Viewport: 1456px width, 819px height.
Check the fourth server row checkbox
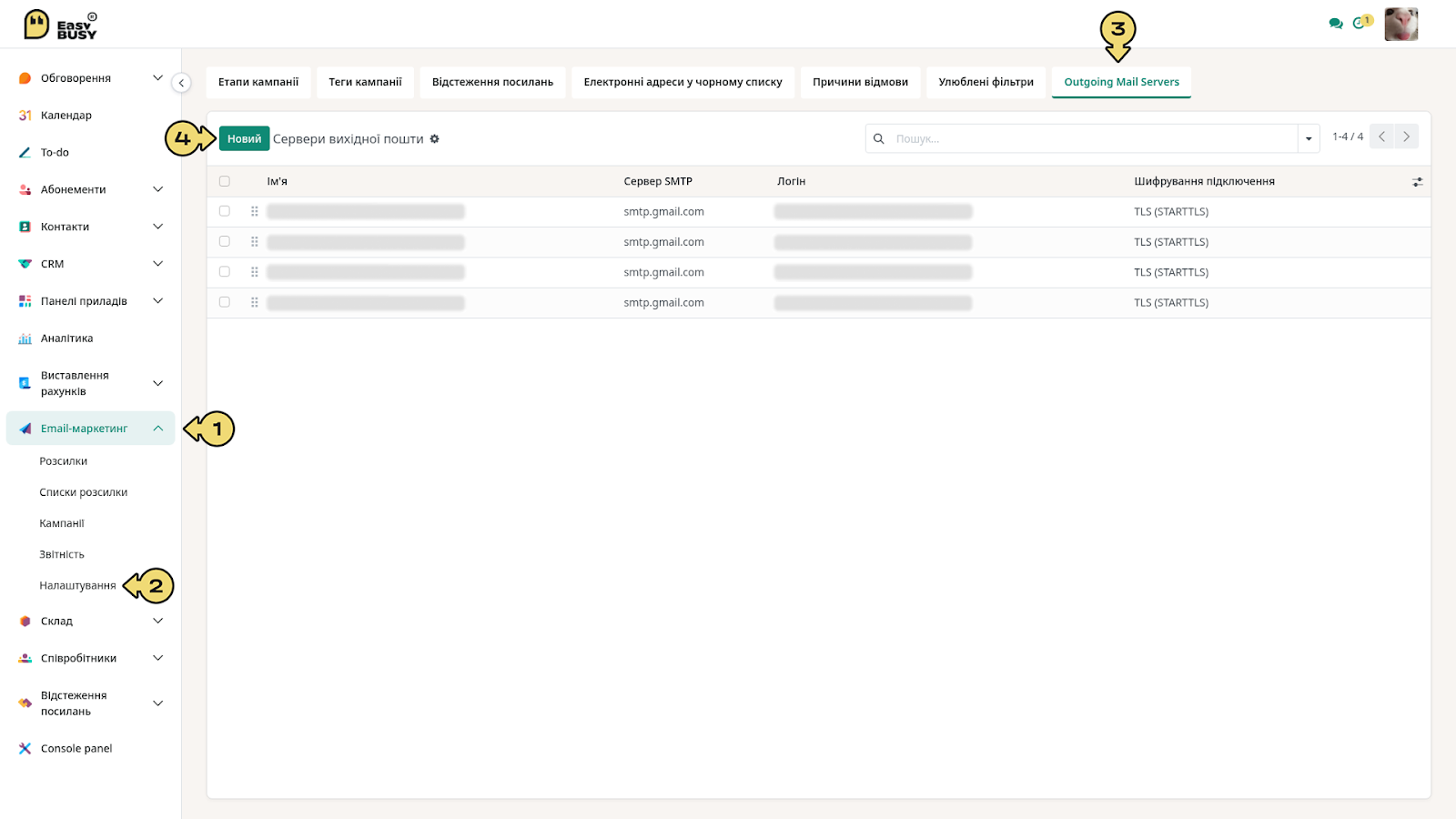(x=225, y=302)
